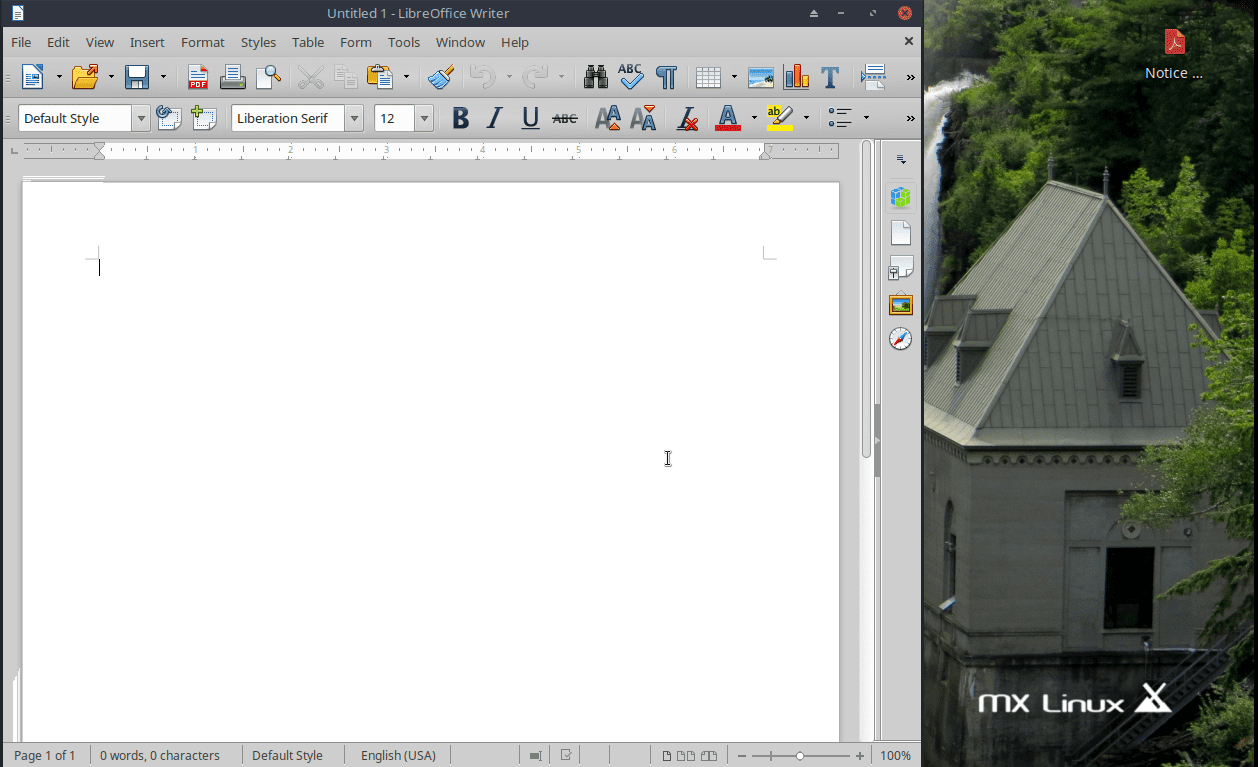Click zoom in plus button
Image resolution: width=1258 pixels, height=767 pixels.
click(x=860, y=756)
